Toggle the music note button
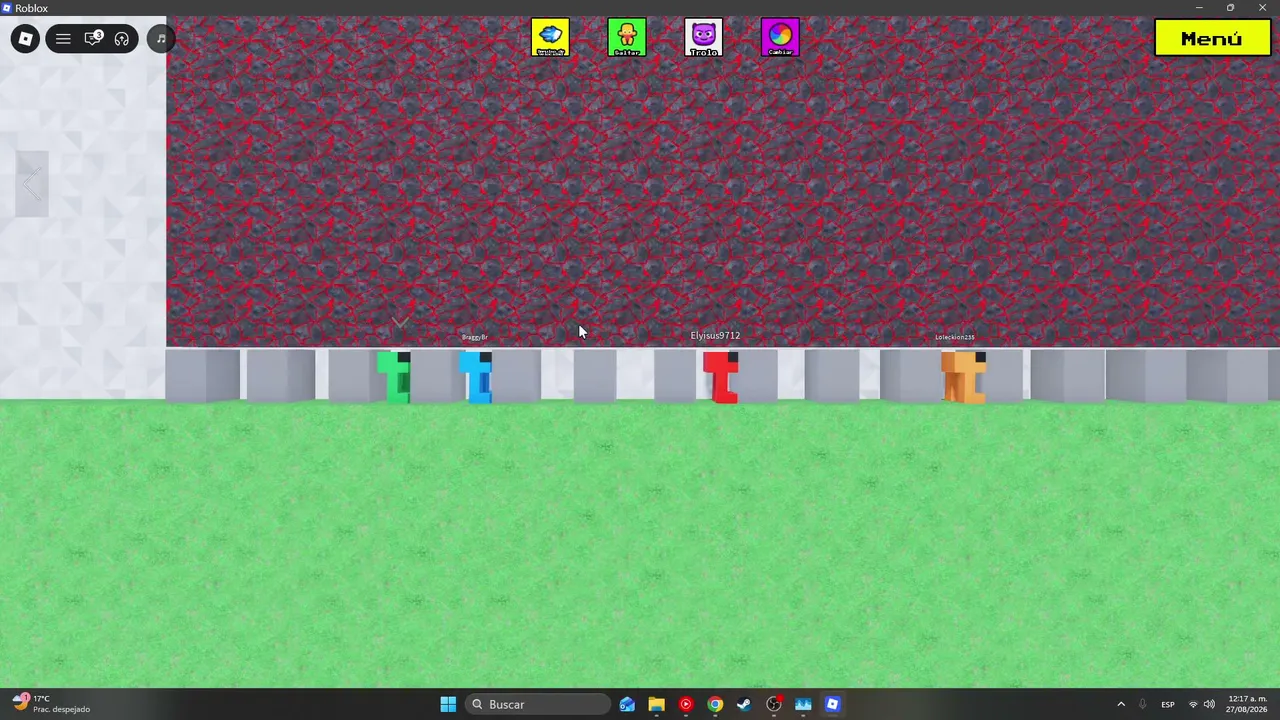1280x720 pixels. point(161,39)
